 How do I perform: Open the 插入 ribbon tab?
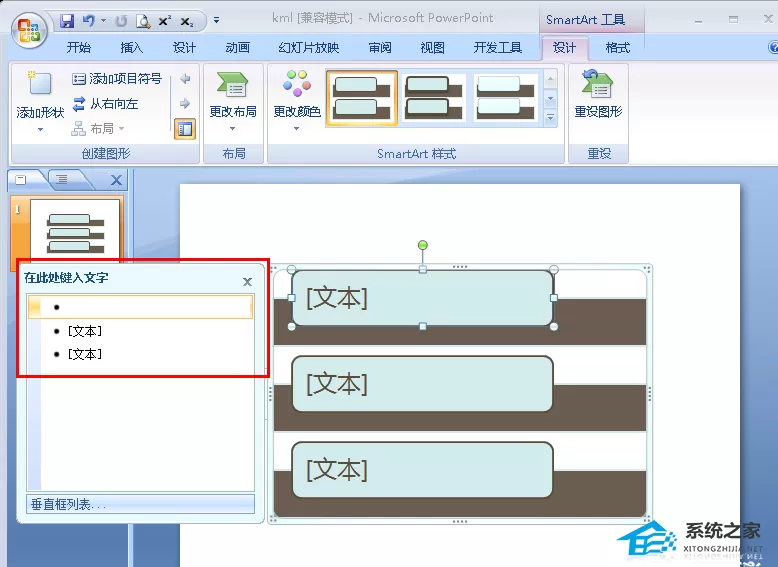pos(131,48)
